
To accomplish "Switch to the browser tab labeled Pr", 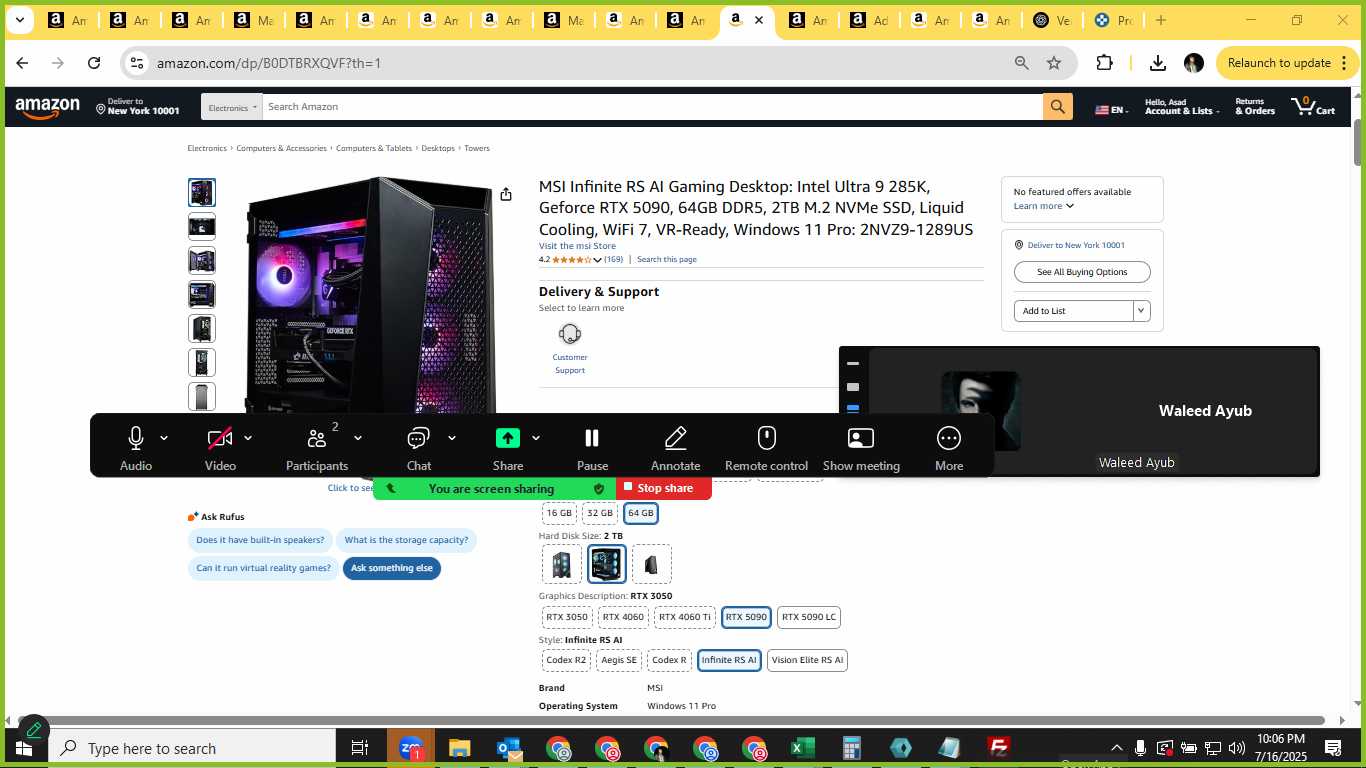I will tap(1113, 20).
